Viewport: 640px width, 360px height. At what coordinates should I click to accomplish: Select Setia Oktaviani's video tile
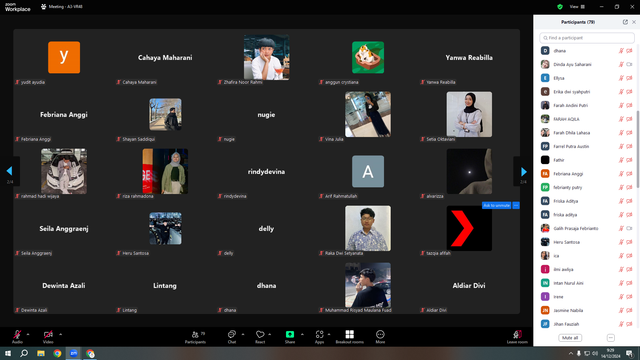point(469,114)
